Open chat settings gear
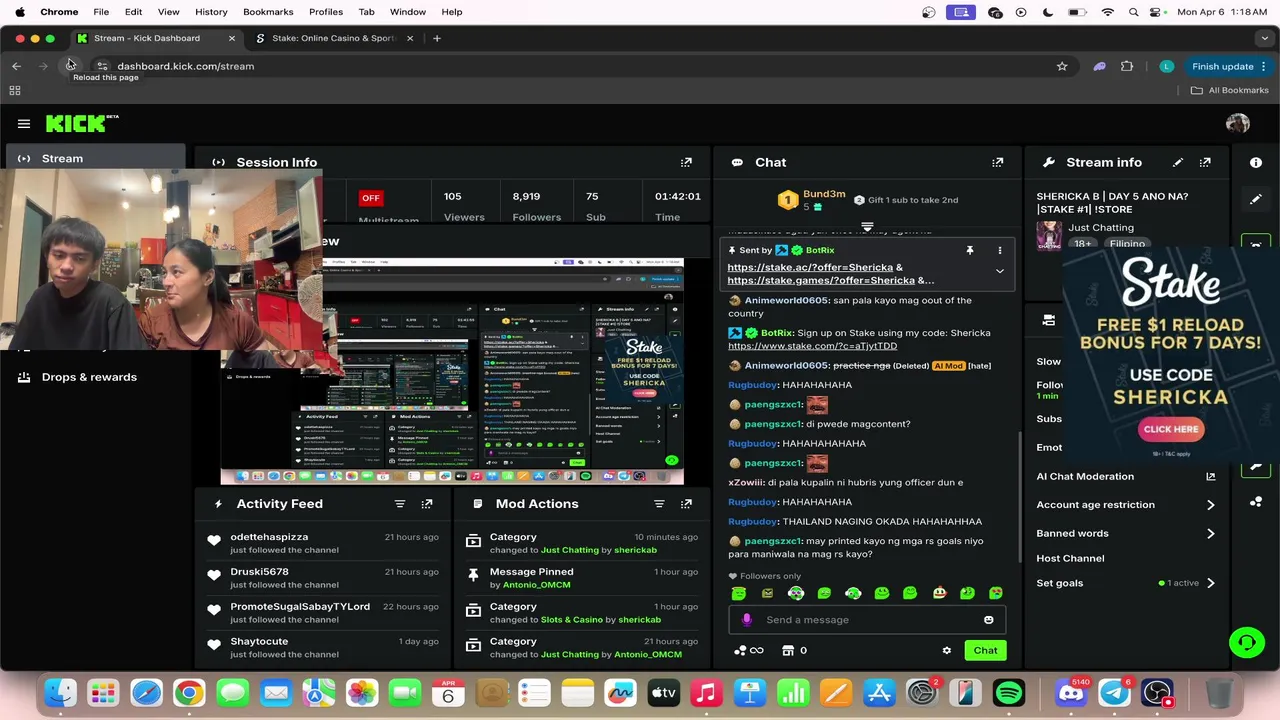1280x720 pixels. (x=946, y=651)
